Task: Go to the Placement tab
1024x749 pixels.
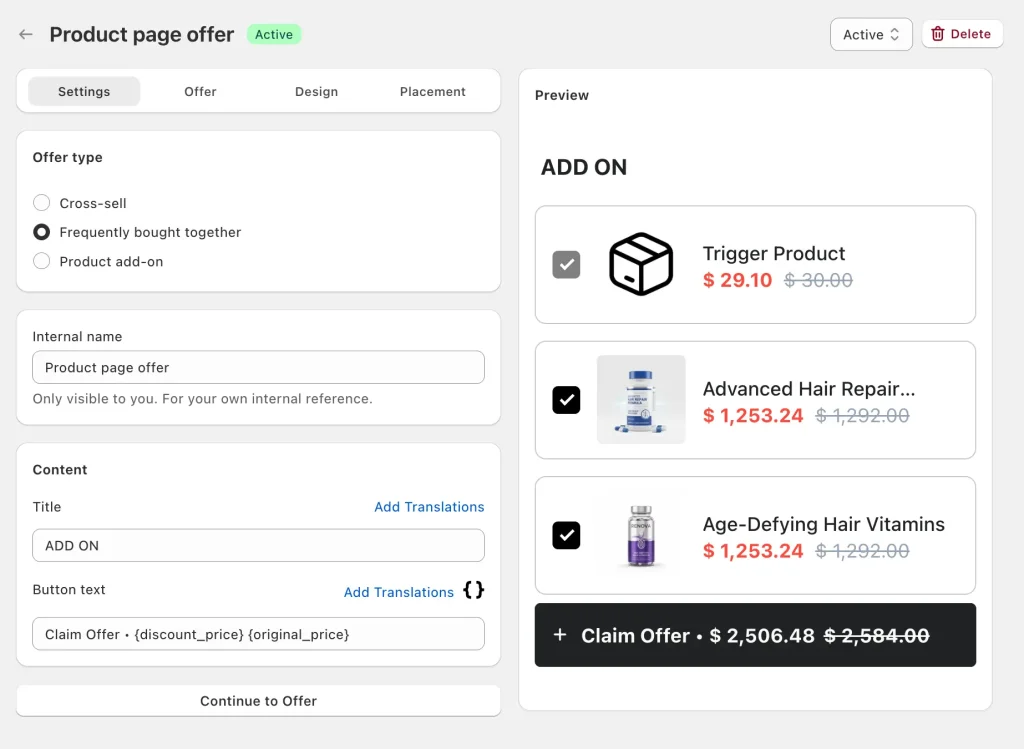Action: [x=432, y=91]
